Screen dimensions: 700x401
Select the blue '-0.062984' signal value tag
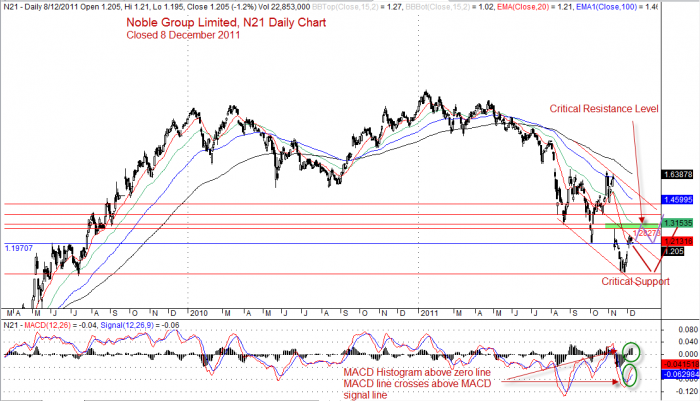[680, 374]
